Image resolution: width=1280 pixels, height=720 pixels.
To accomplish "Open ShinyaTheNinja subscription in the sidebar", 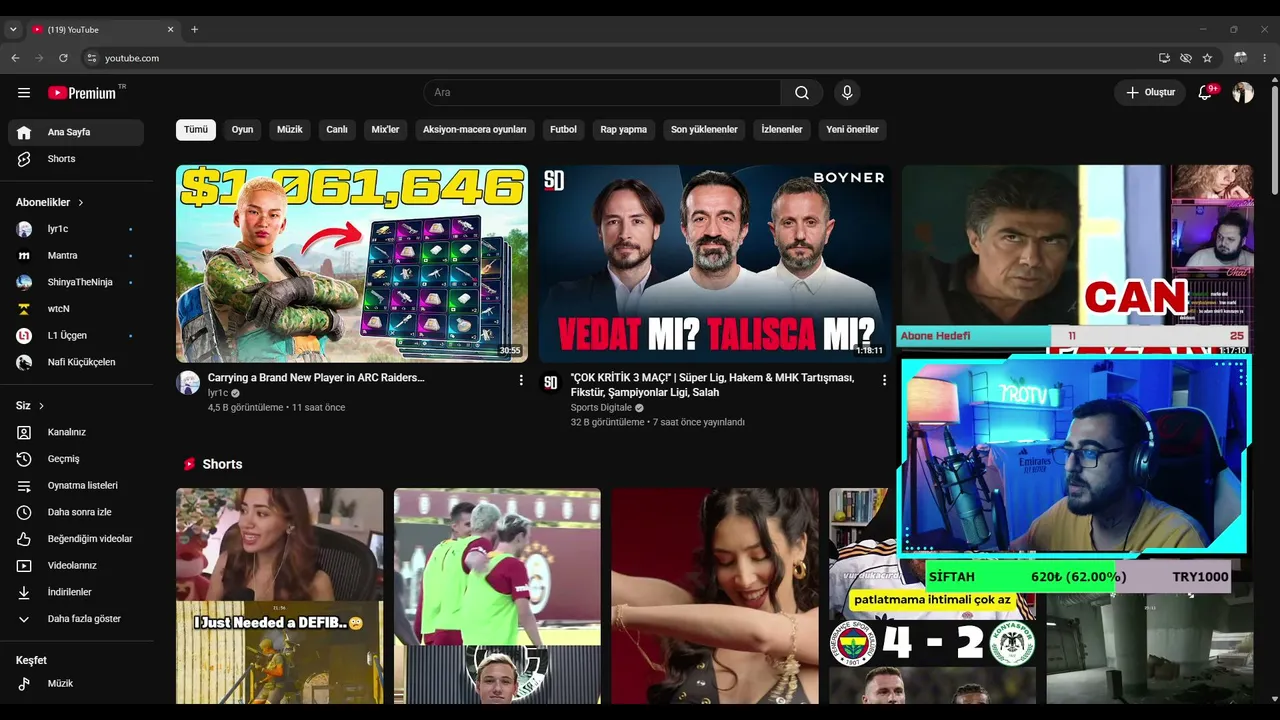I will coord(76,282).
